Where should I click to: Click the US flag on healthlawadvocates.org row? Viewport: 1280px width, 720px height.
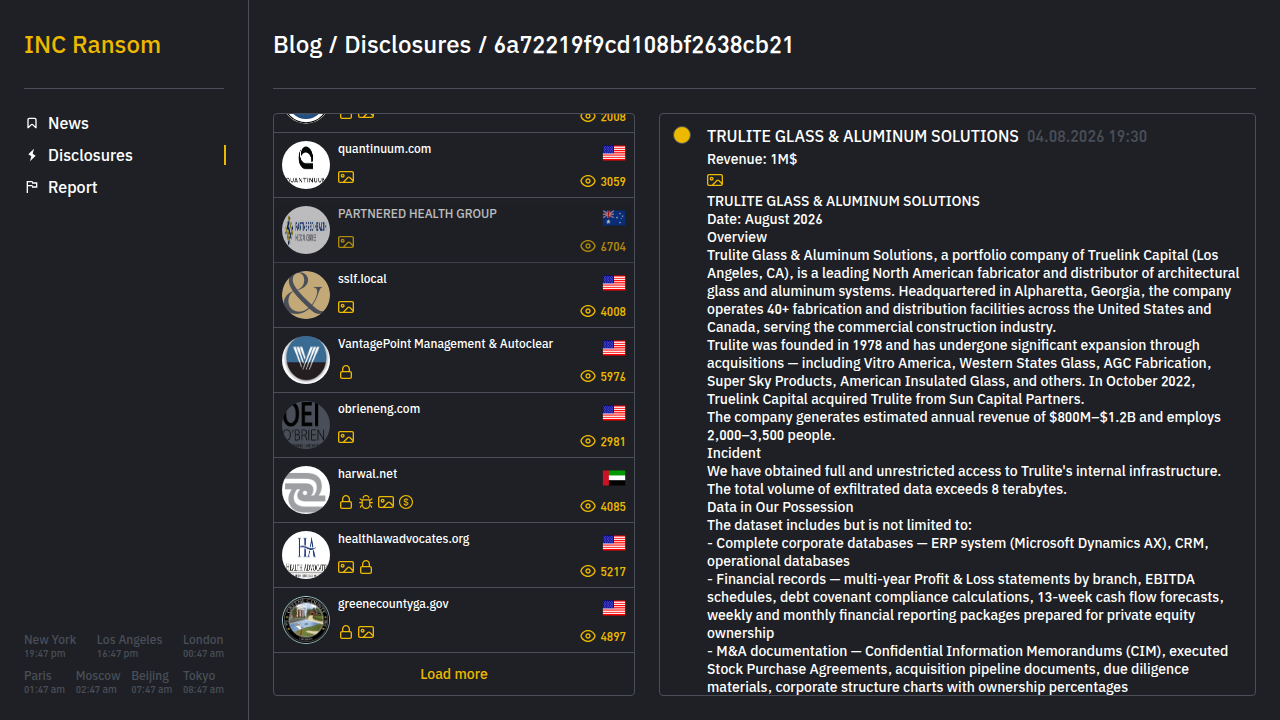click(614, 543)
